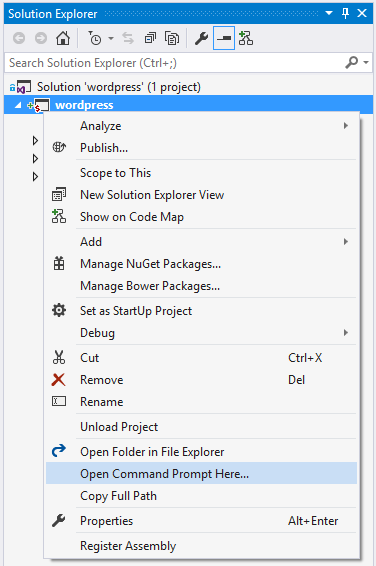Open the search options dropdown arrow
The height and width of the screenshot is (566, 376).
366,62
